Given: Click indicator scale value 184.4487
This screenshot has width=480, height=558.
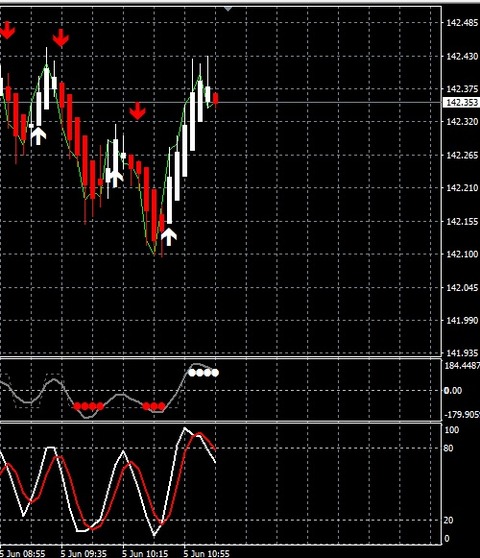Looking at the screenshot, I should coord(462,366).
